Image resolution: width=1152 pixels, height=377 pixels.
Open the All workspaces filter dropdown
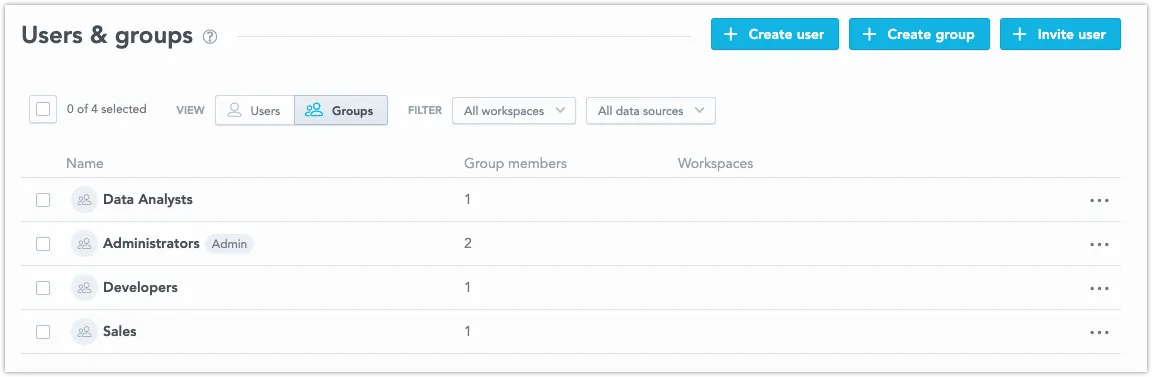(514, 111)
